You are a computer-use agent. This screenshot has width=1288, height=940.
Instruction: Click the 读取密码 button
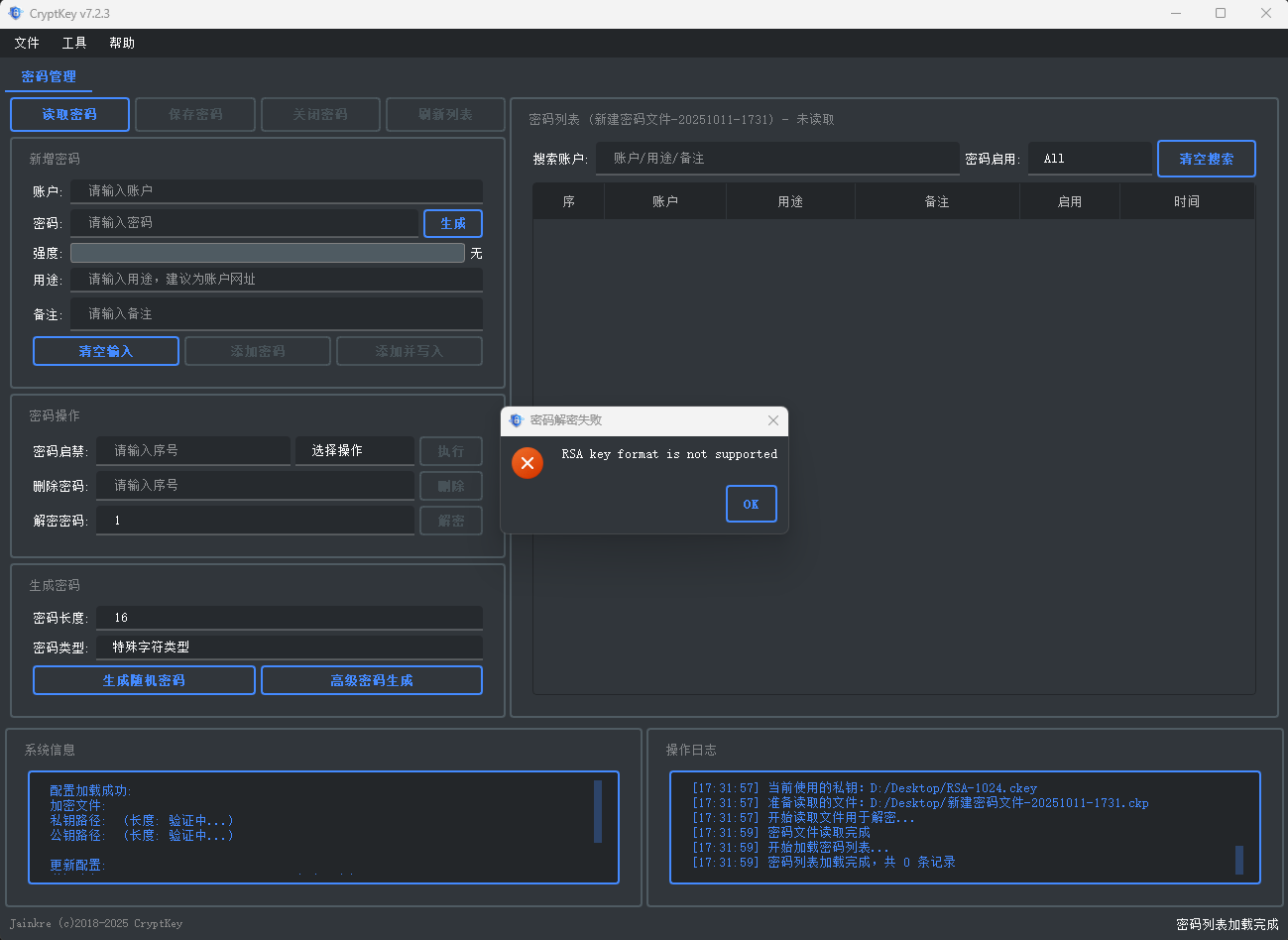pyautogui.click(x=69, y=114)
